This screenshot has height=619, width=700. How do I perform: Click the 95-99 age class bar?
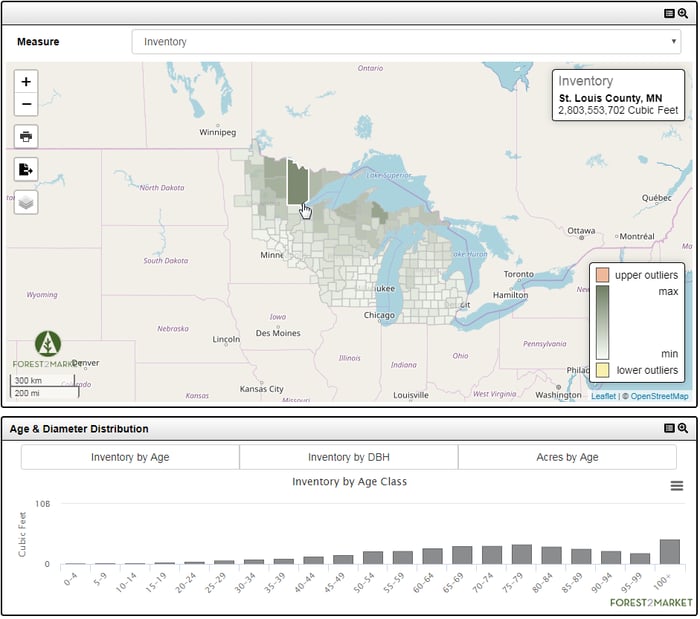tap(640, 559)
